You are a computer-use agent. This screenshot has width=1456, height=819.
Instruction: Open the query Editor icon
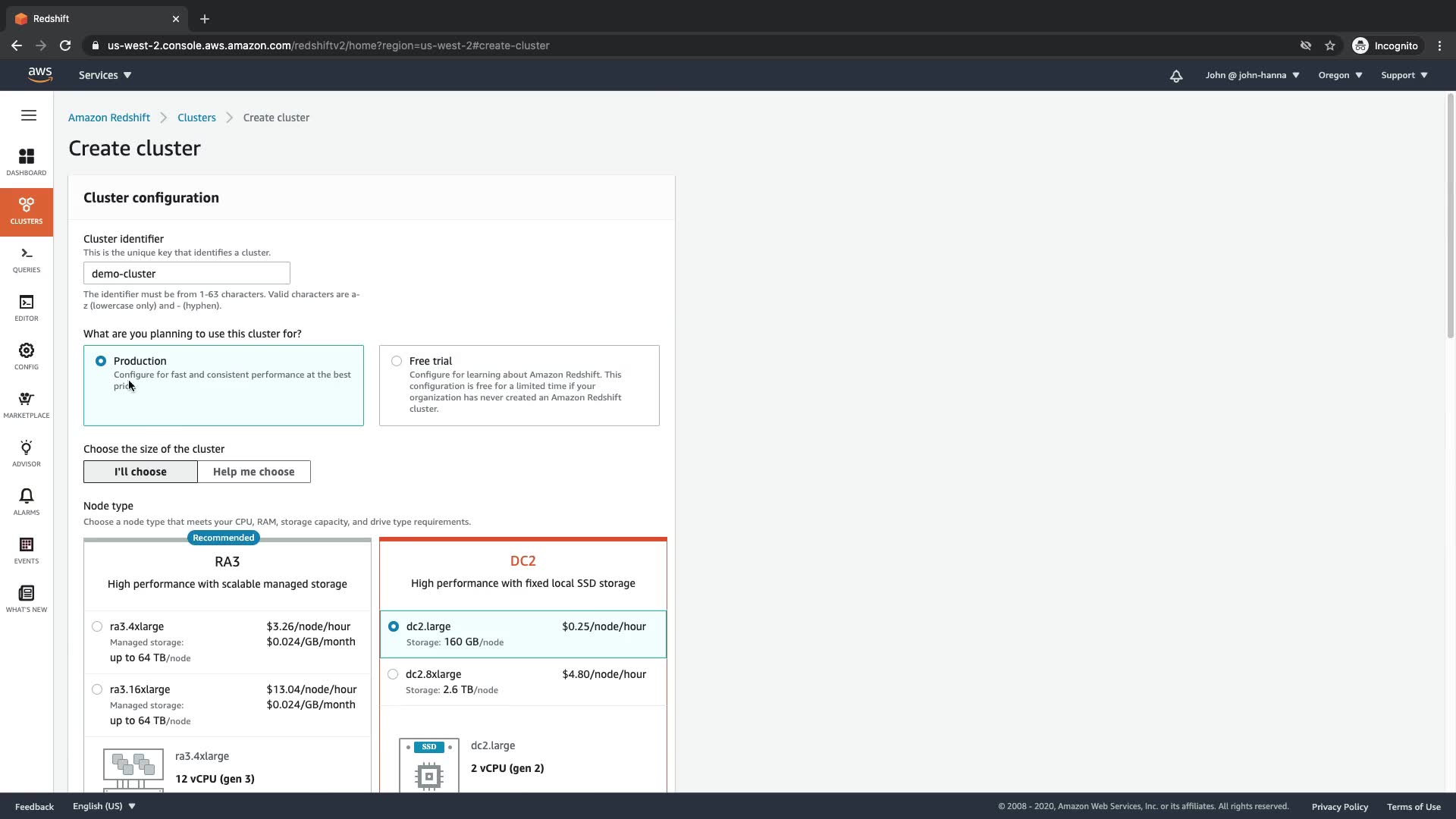click(27, 307)
